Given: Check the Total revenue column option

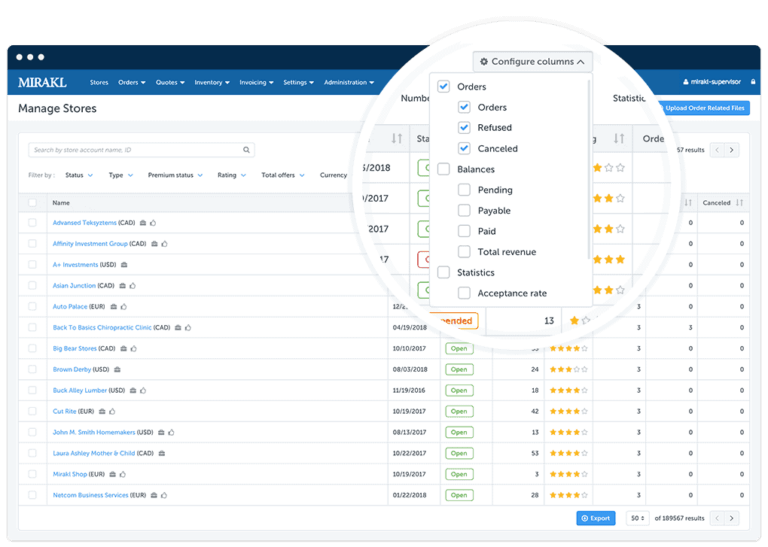Looking at the screenshot, I should pos(464,252).
